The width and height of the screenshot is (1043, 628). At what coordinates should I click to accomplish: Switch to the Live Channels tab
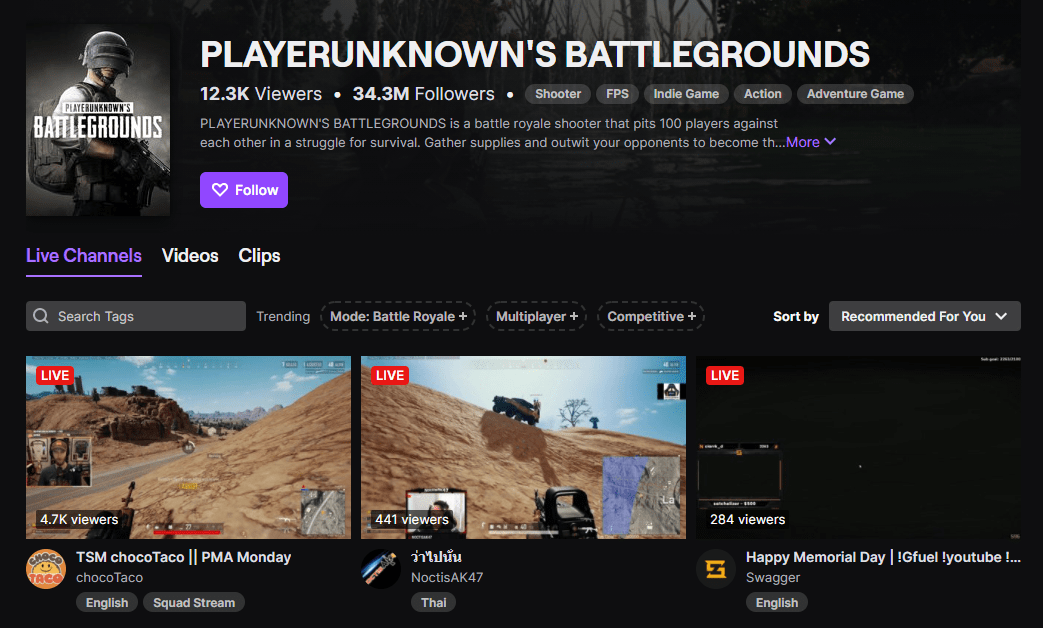click(84, 256)
